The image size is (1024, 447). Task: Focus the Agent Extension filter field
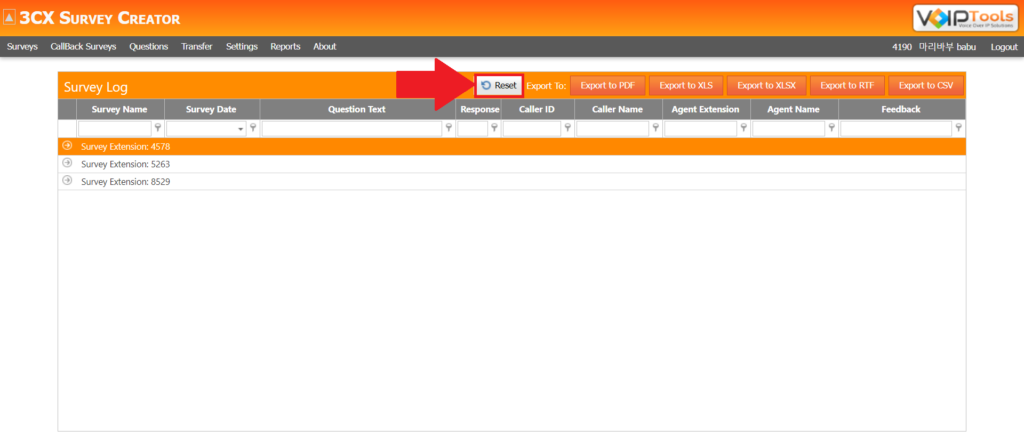[x=701, y=129]
